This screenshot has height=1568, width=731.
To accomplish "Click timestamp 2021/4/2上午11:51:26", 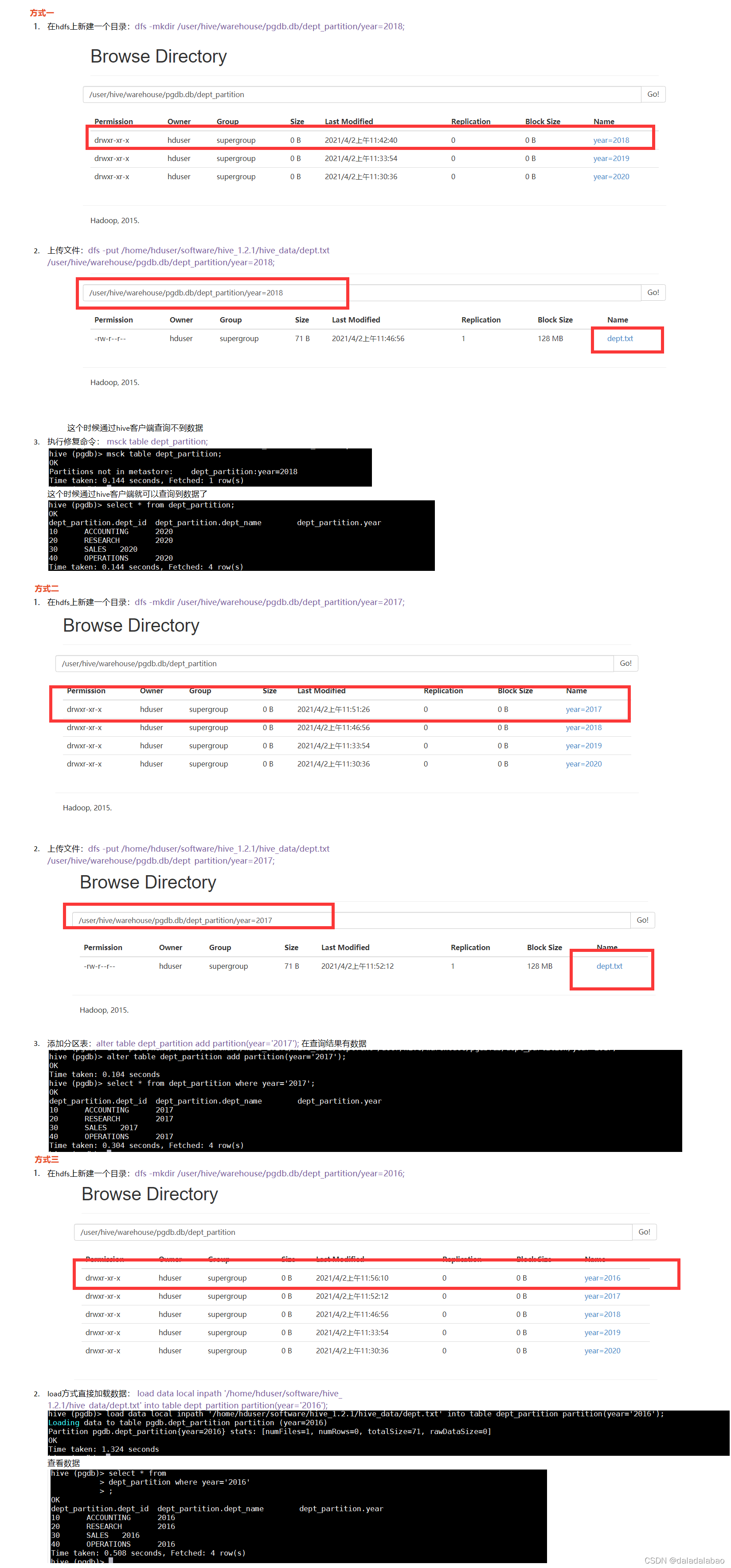I will 333,709.
